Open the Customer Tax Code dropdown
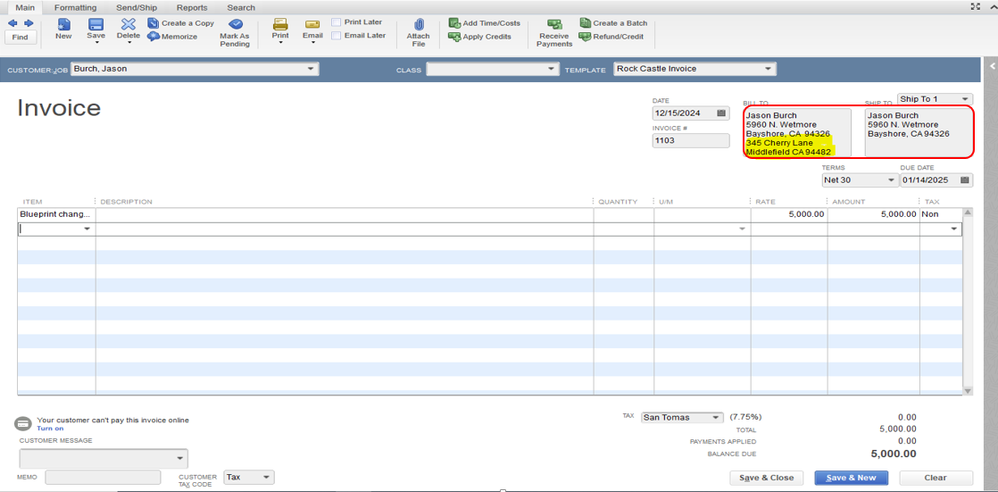The height and width of the screenshot is (492, 998). 267,477
